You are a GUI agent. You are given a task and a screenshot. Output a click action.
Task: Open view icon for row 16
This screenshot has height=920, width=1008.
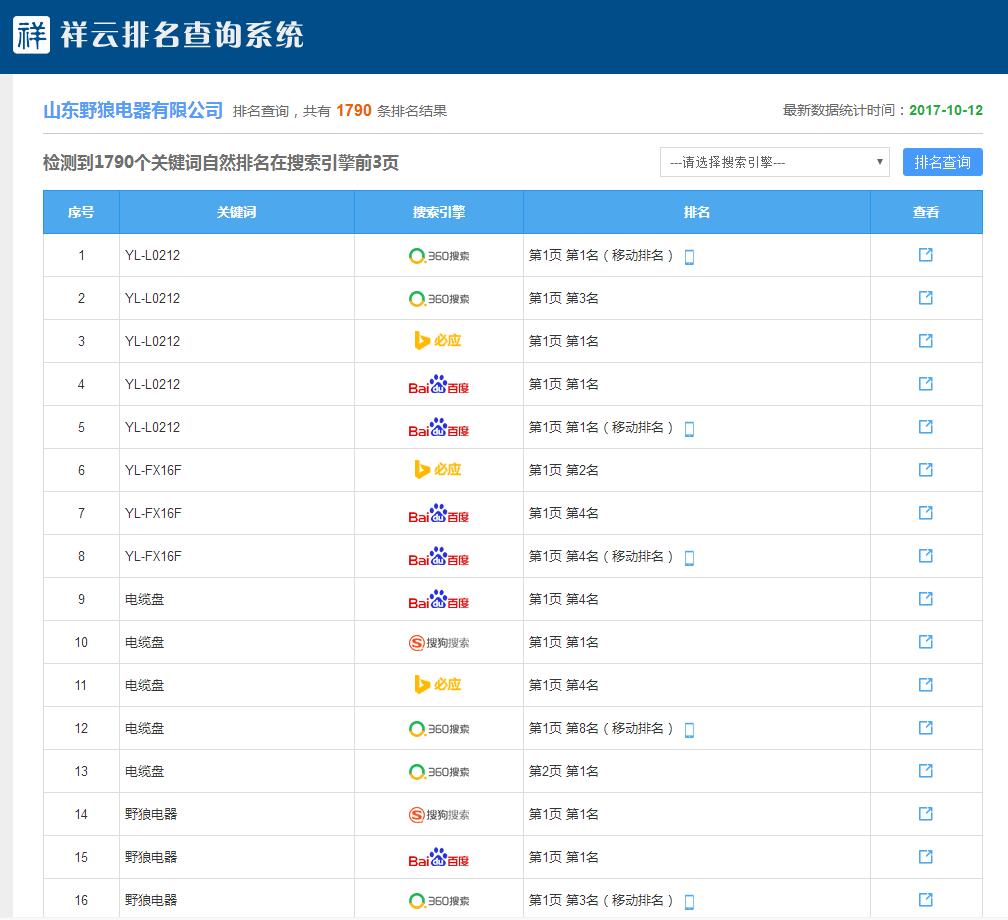point(926,900)
